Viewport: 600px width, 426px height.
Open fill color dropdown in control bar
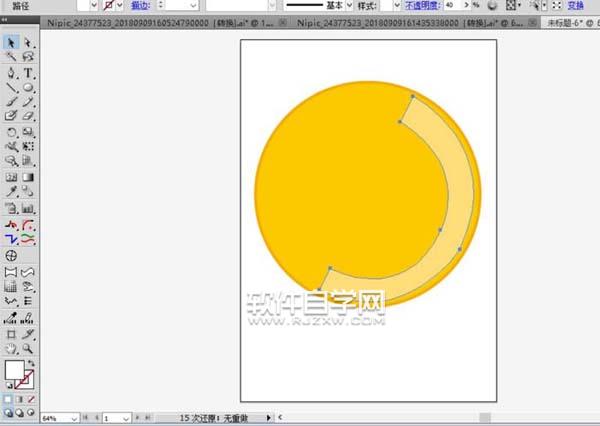point(94,5)
